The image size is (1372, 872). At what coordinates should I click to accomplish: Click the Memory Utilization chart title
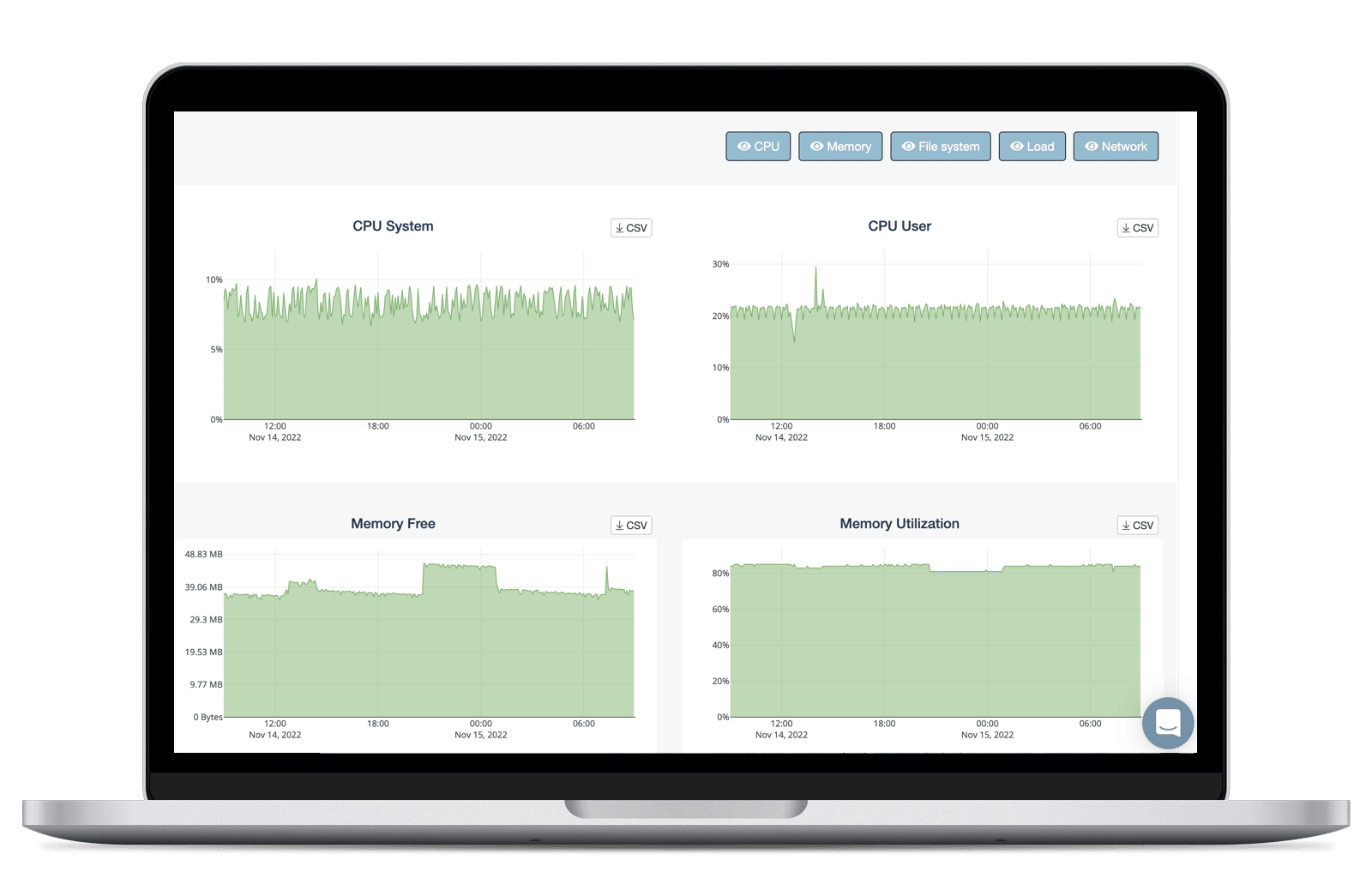coord(900,524)
